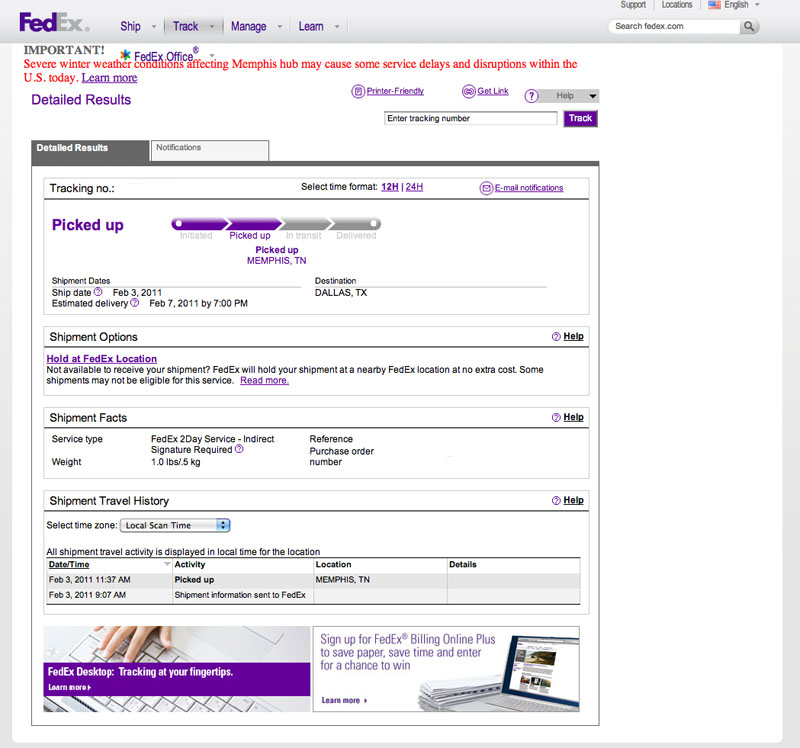Click the Ship date info icon

[x=98, y=292]
